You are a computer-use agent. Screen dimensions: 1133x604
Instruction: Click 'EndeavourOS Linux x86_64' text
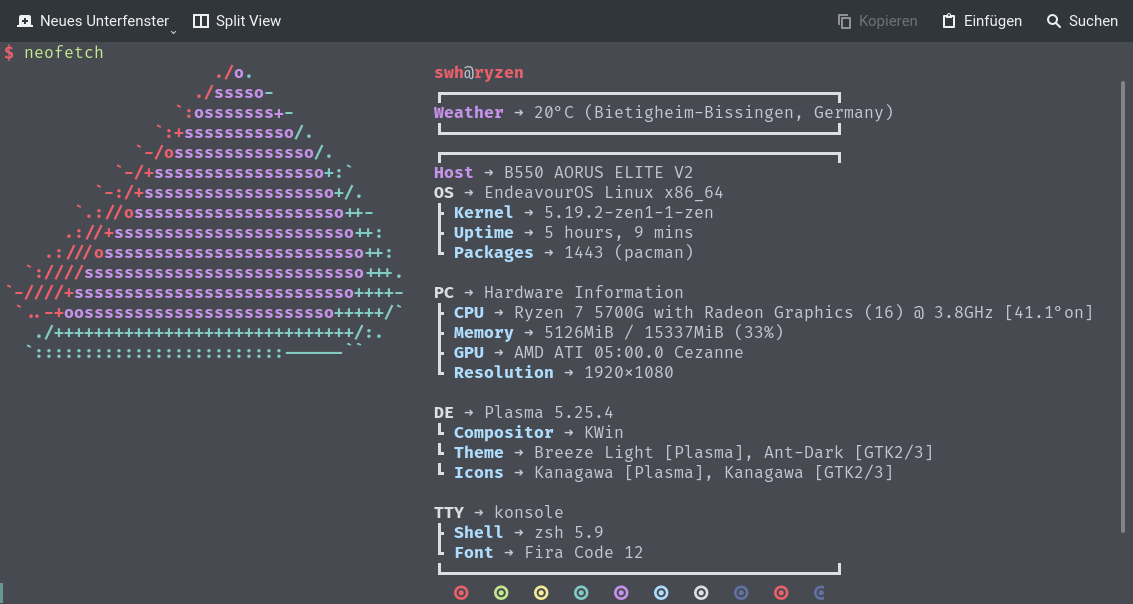pyautogui.click(x=603, y=193)
